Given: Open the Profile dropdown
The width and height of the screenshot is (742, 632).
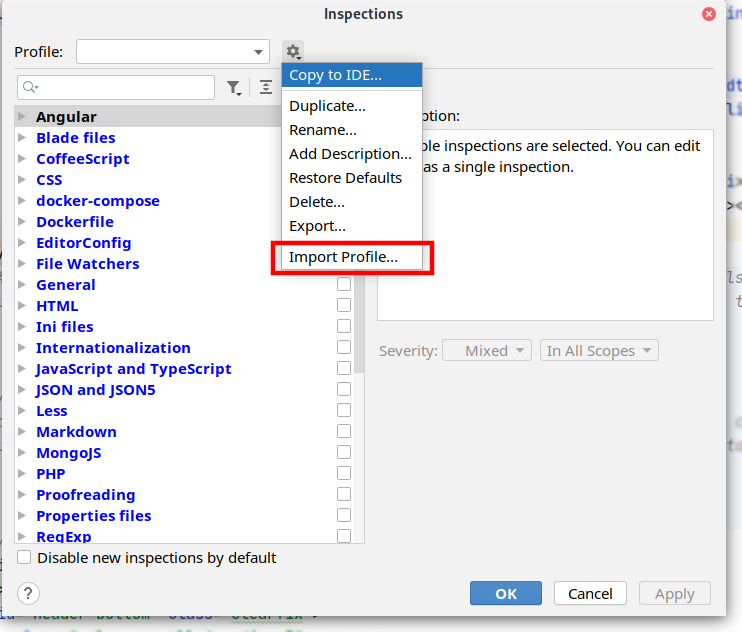Looking at the screenshot, I should 173,51.
